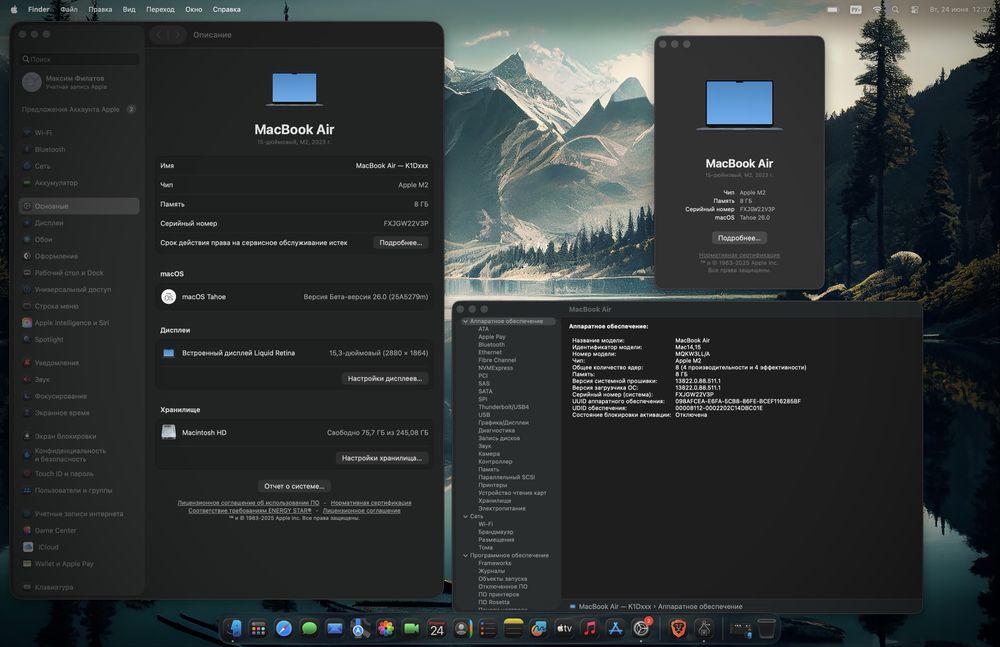Launch Music from the Dock

click(x=590, y=628)
